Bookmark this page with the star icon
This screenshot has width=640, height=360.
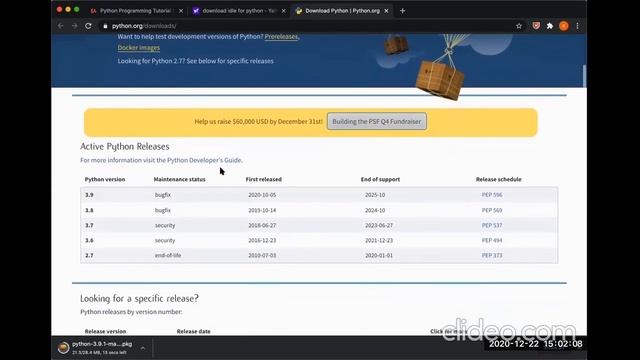[519, 26]
